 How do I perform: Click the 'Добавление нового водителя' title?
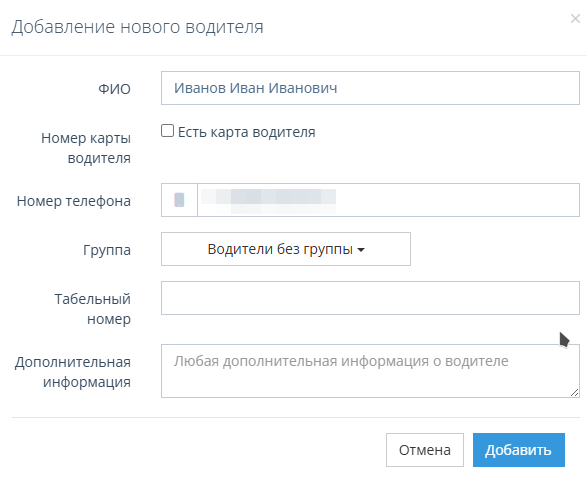tap(137, 27)
